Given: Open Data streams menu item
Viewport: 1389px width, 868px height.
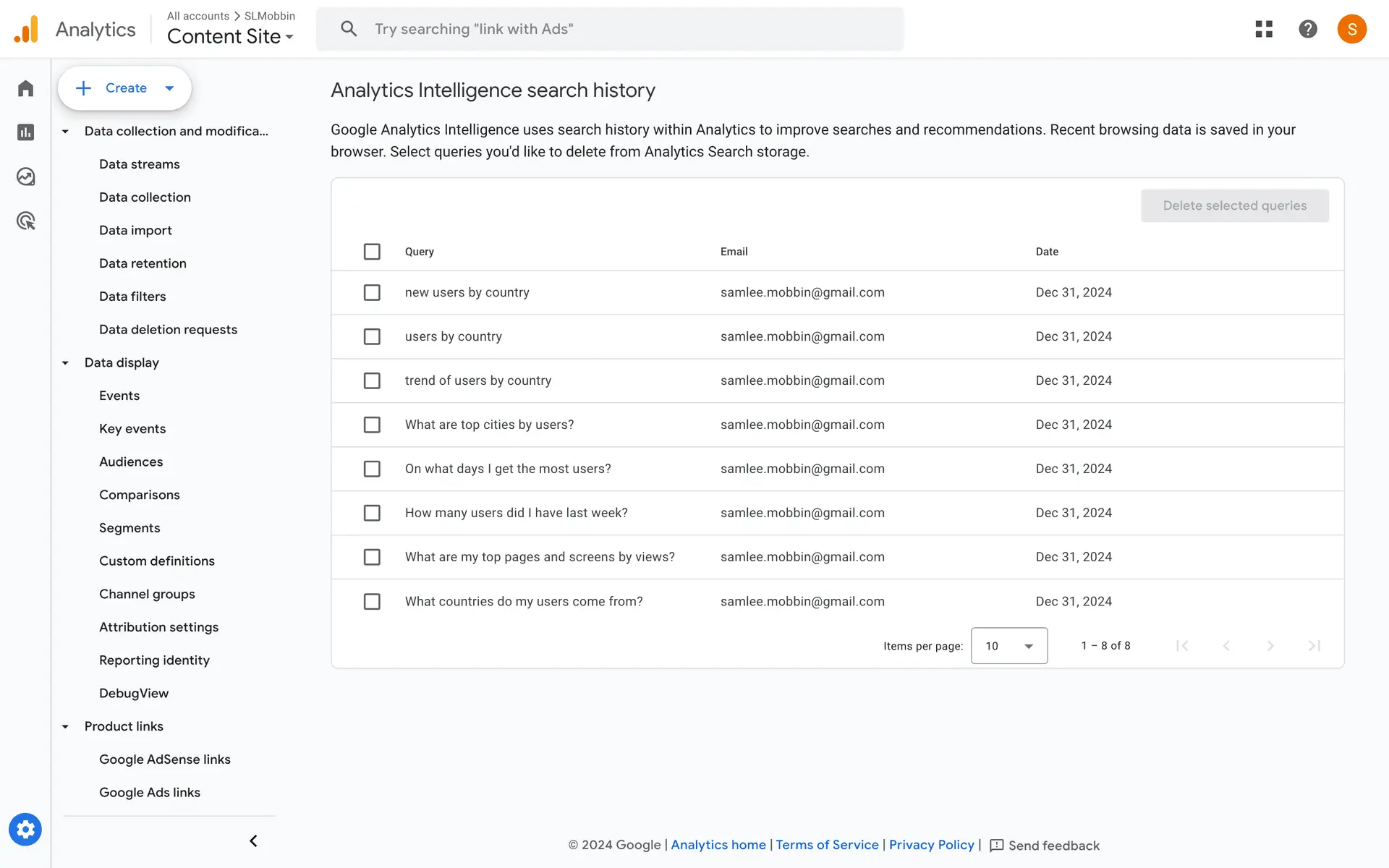Looking at the screenshot, I should coord(140,164).
